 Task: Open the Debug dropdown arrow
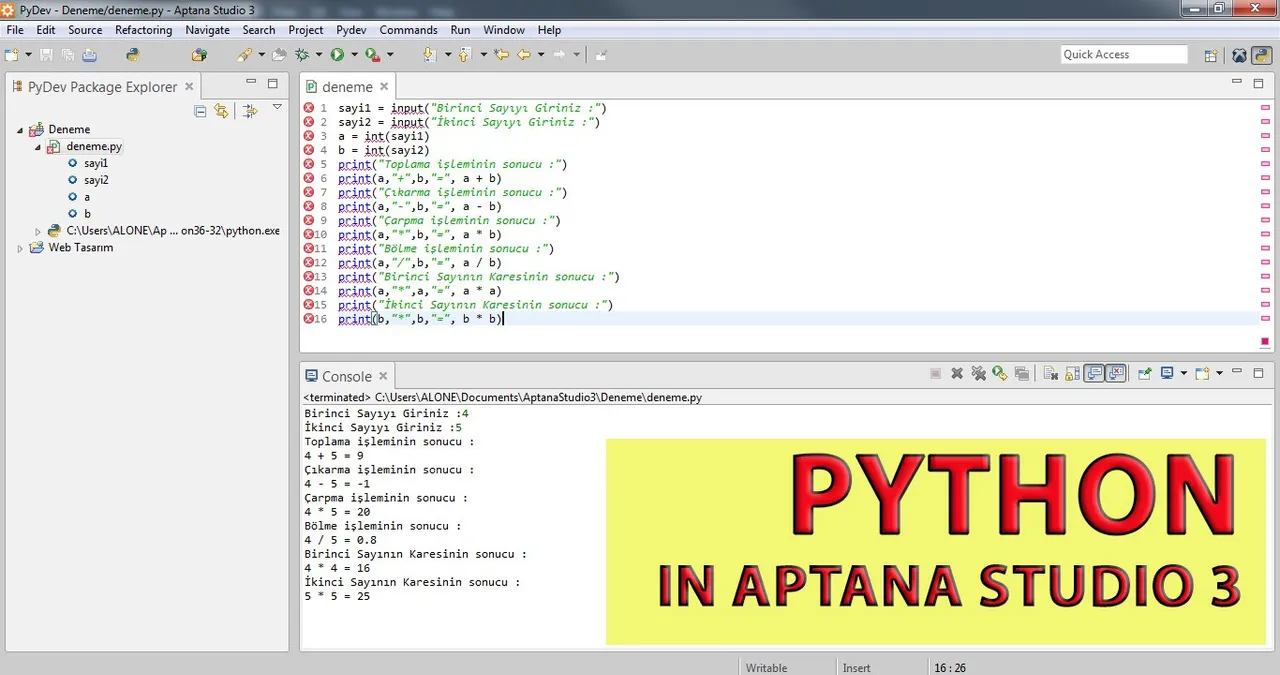(318, 55)
